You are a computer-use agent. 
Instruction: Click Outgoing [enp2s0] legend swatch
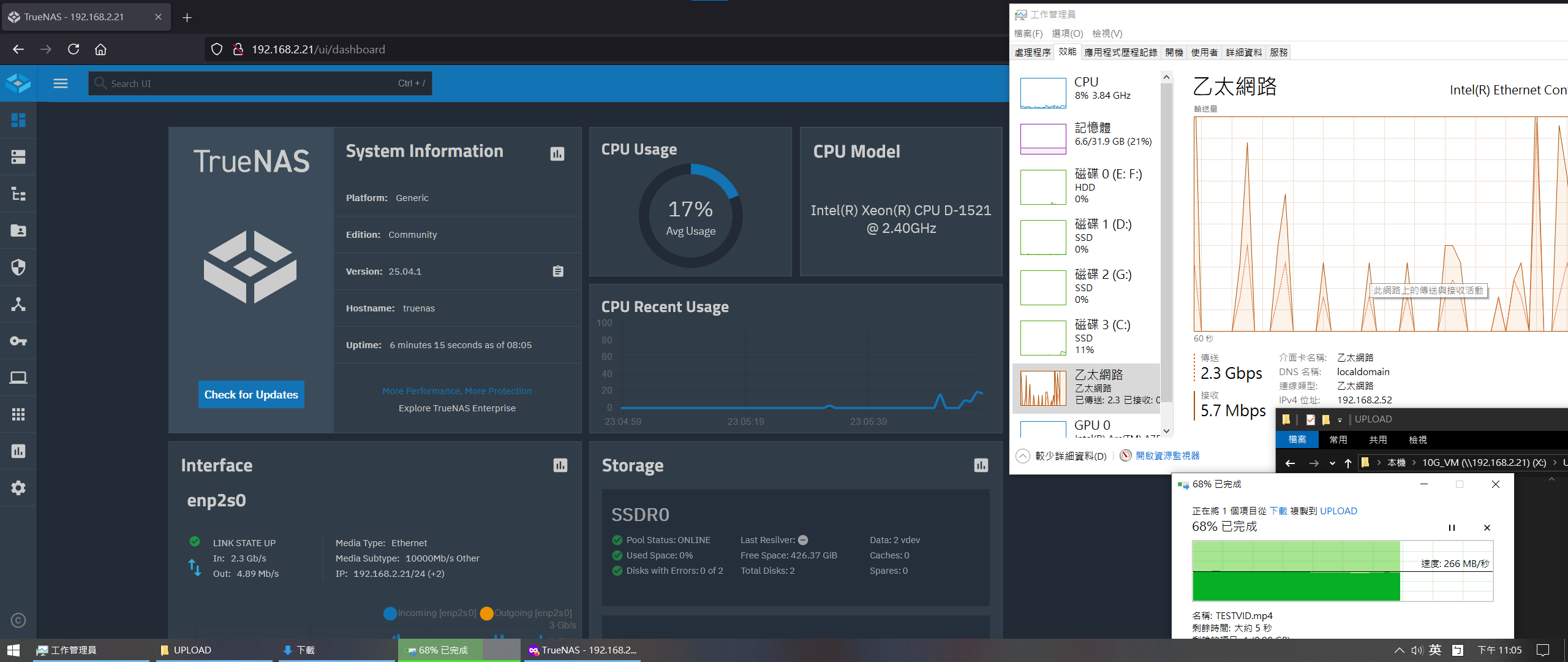[487, 613]
